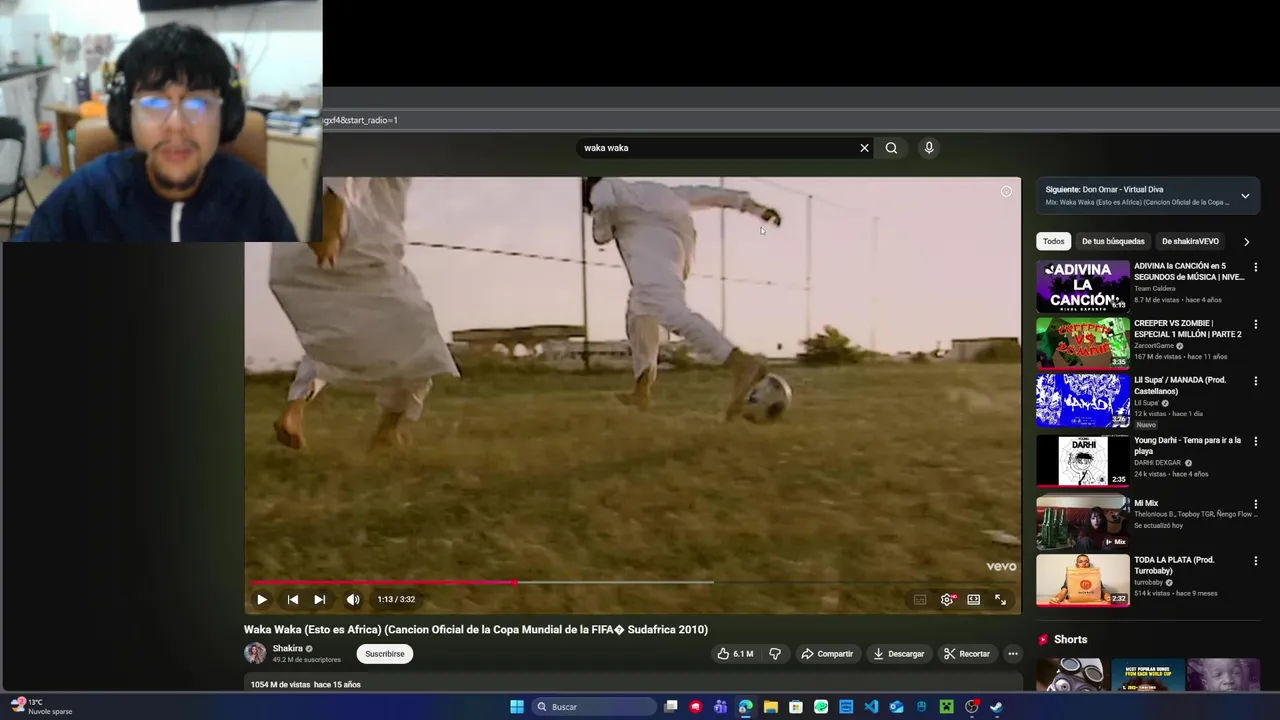Open options menu for Adivina la Canción
The height and width of the screenshot is (720, 1280).
point(1256,268)
